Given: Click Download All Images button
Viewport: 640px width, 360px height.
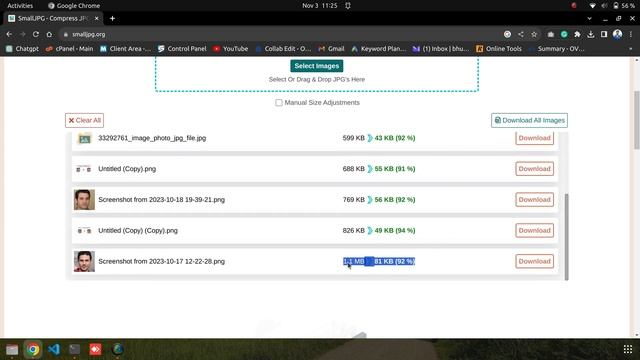Looking at the screenshot, I should click(x=529, y=120).
